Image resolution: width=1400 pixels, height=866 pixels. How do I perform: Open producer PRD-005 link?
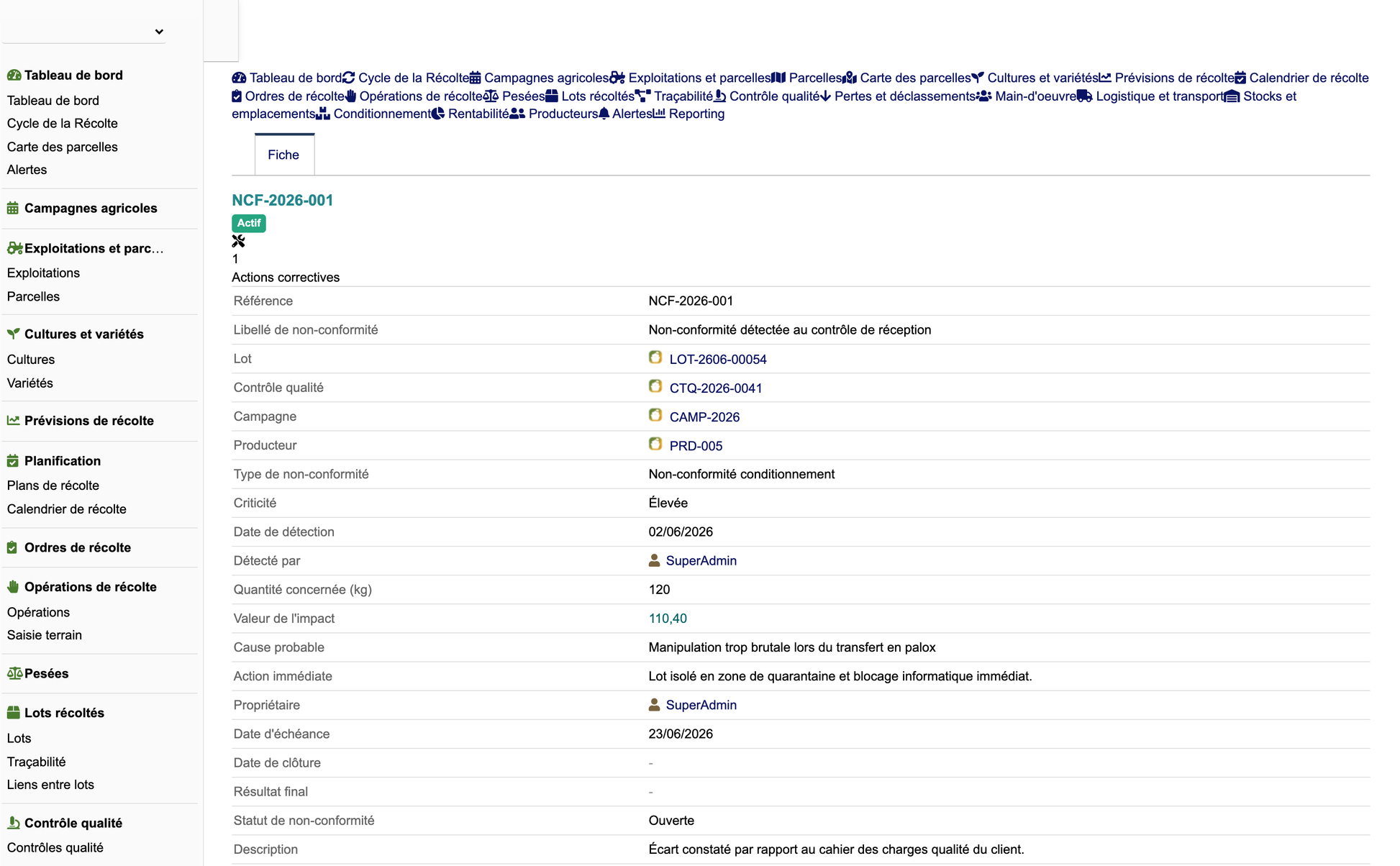[x=696, y=446]
